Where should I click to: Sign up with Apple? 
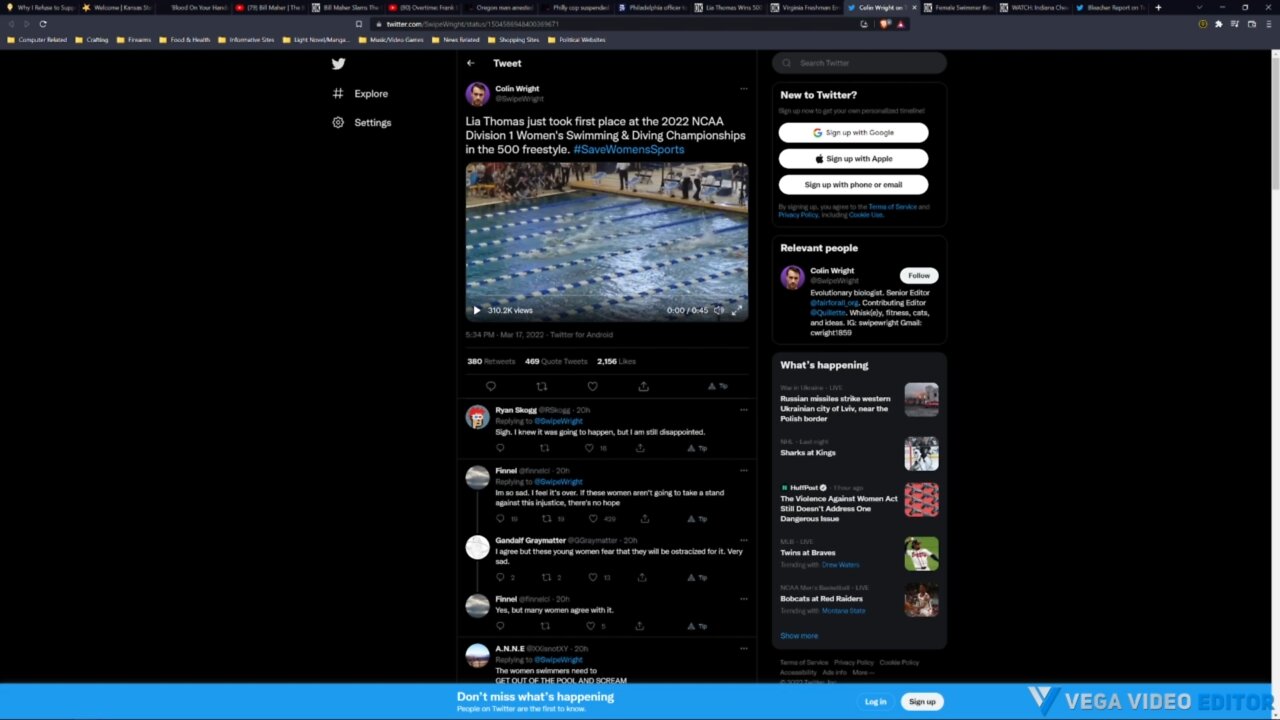(853, 158)
